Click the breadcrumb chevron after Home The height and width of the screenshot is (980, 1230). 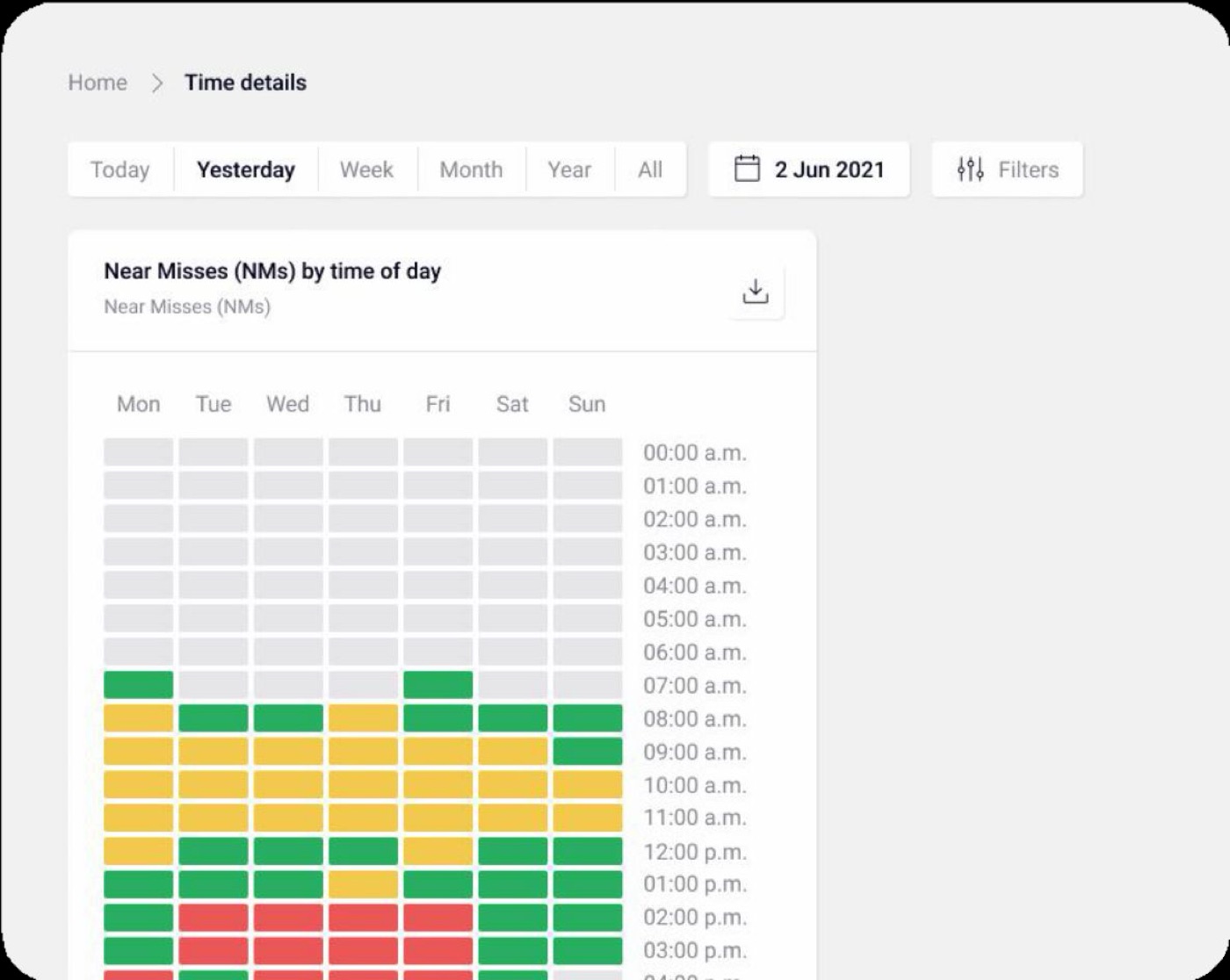pos(157,83)
